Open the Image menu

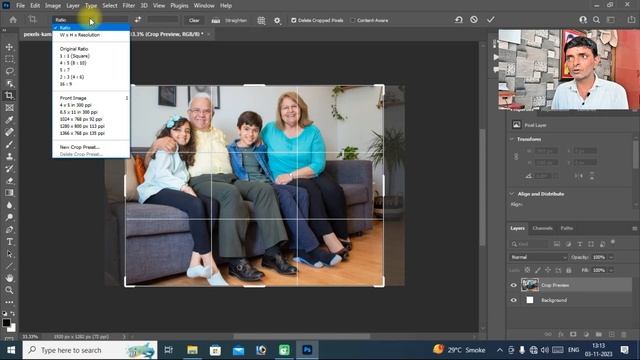pos(53,6)
